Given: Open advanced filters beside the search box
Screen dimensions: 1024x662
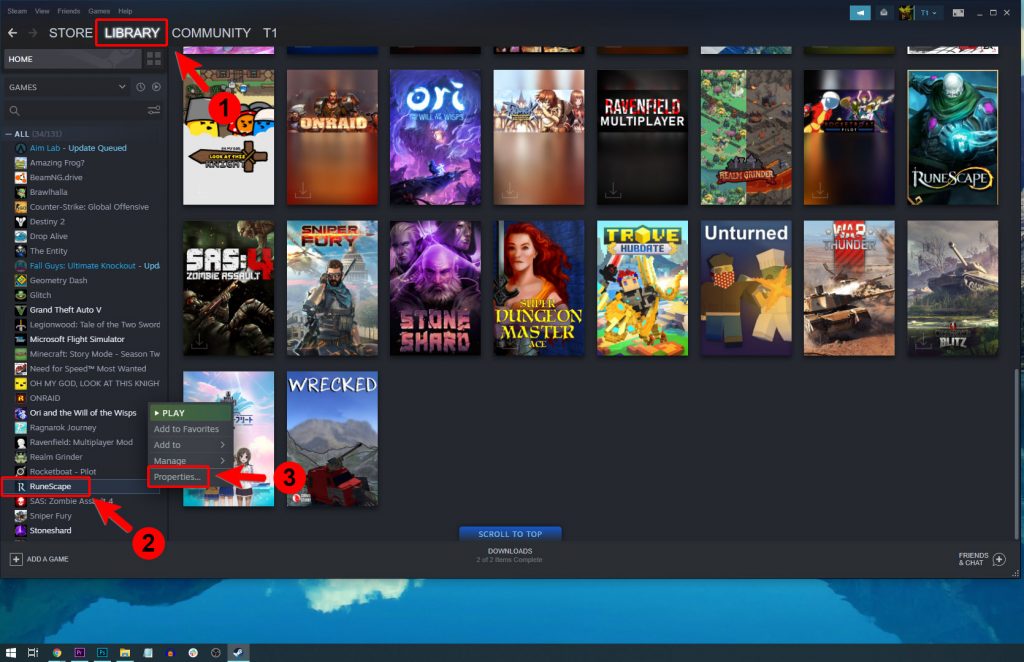Looking at the screenshot, I should (x=154, y=110).
